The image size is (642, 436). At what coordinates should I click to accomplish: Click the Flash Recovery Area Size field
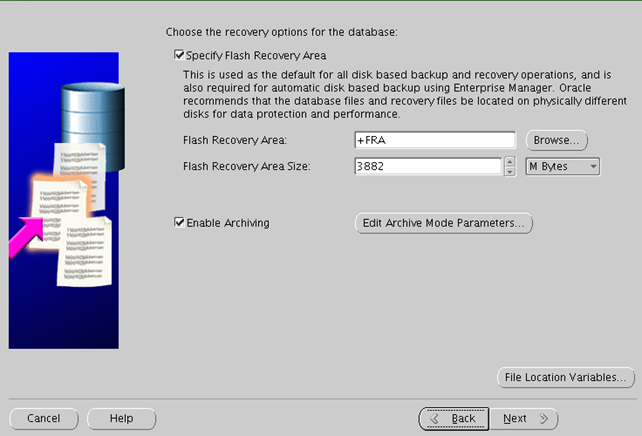tap(427, 166)
